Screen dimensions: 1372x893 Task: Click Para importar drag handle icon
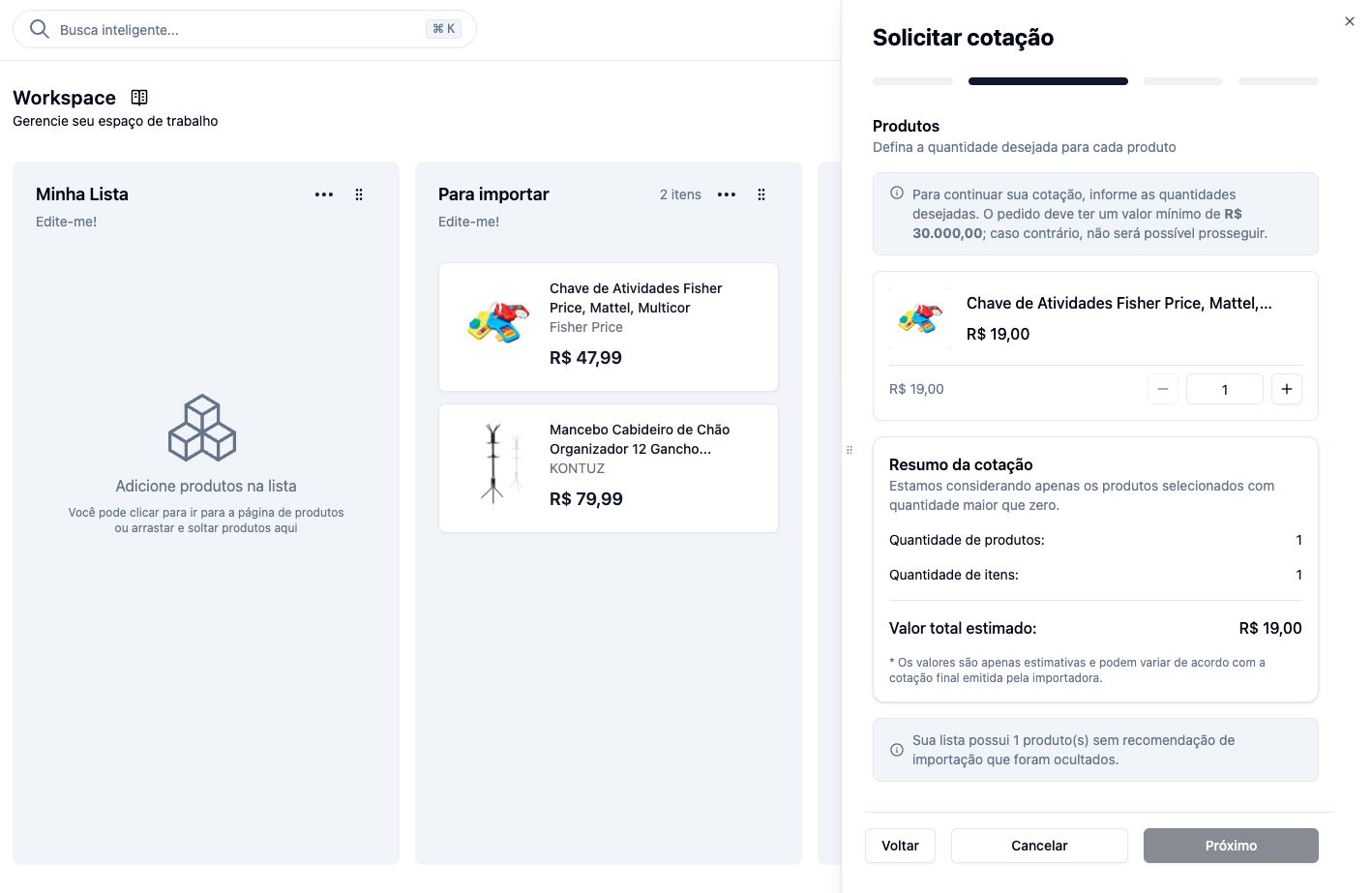(761, 194)
